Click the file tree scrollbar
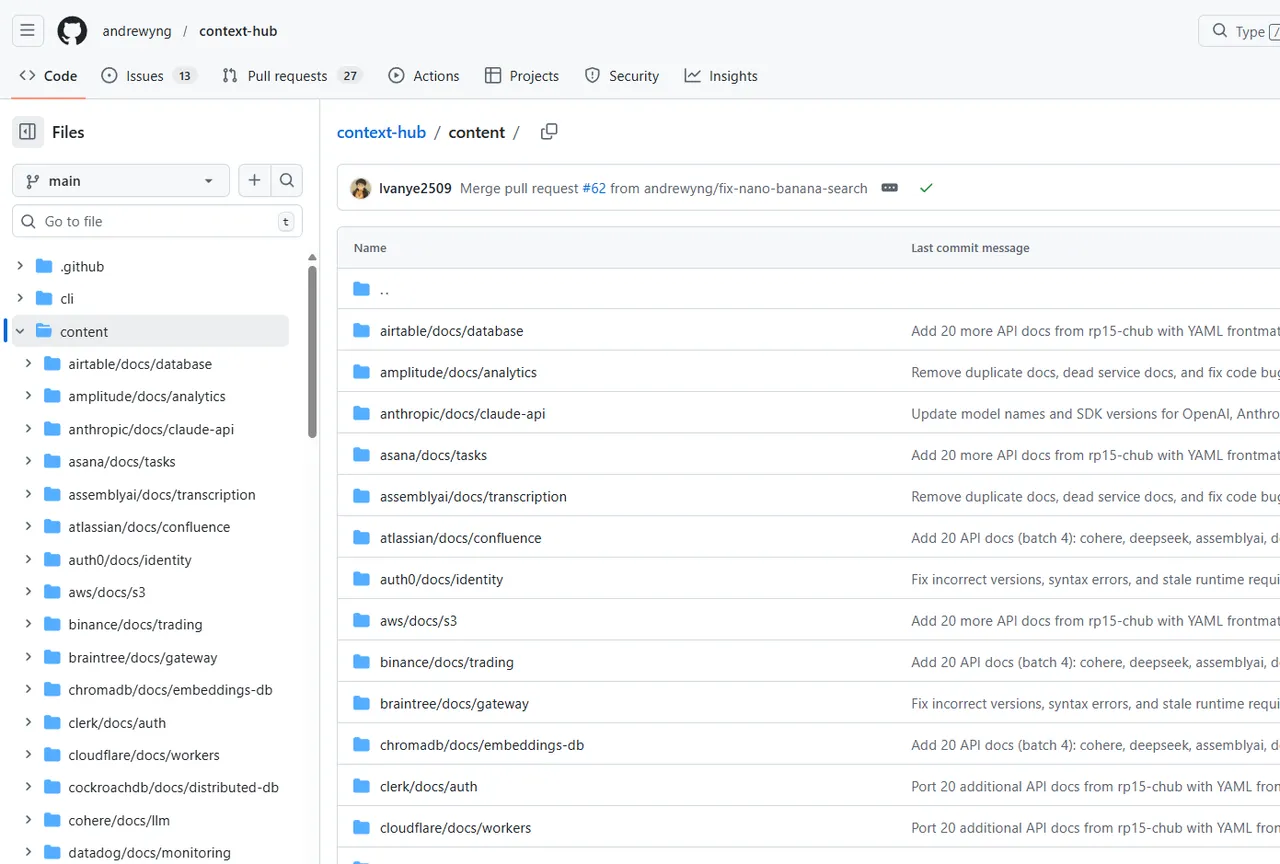1280x864 pixels. pyautogui.click(x=312, y=351)
